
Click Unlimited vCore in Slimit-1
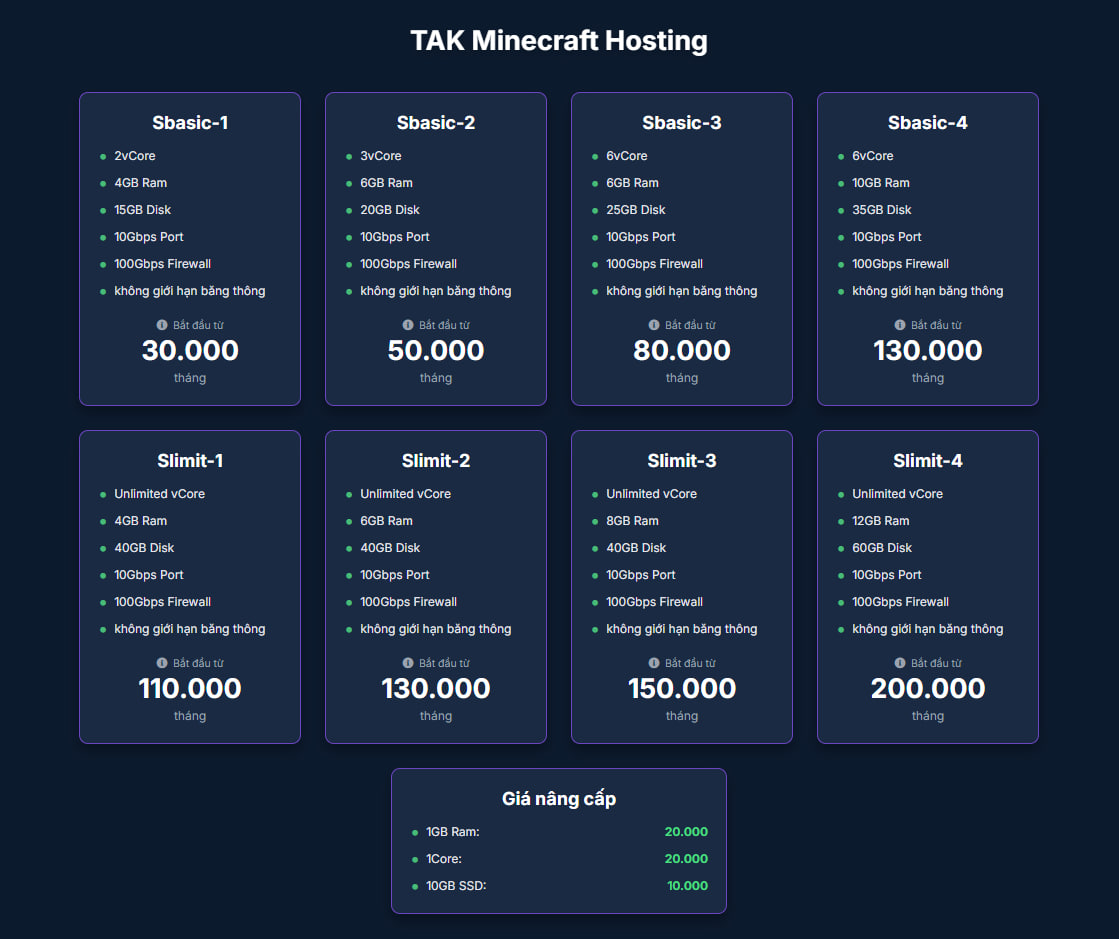[159, 494]
